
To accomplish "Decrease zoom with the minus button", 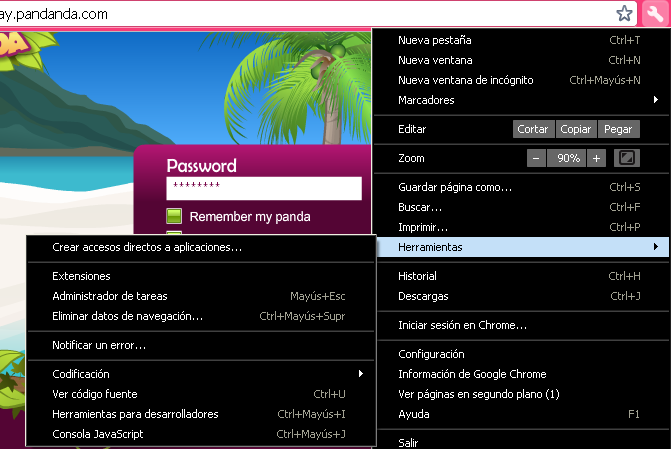I will (536, 158).
